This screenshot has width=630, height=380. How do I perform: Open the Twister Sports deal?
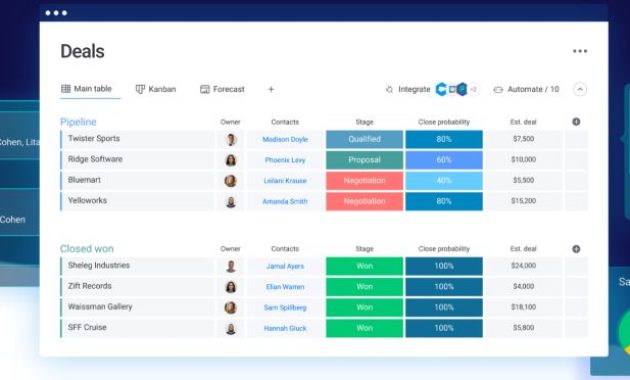point(94,139)
